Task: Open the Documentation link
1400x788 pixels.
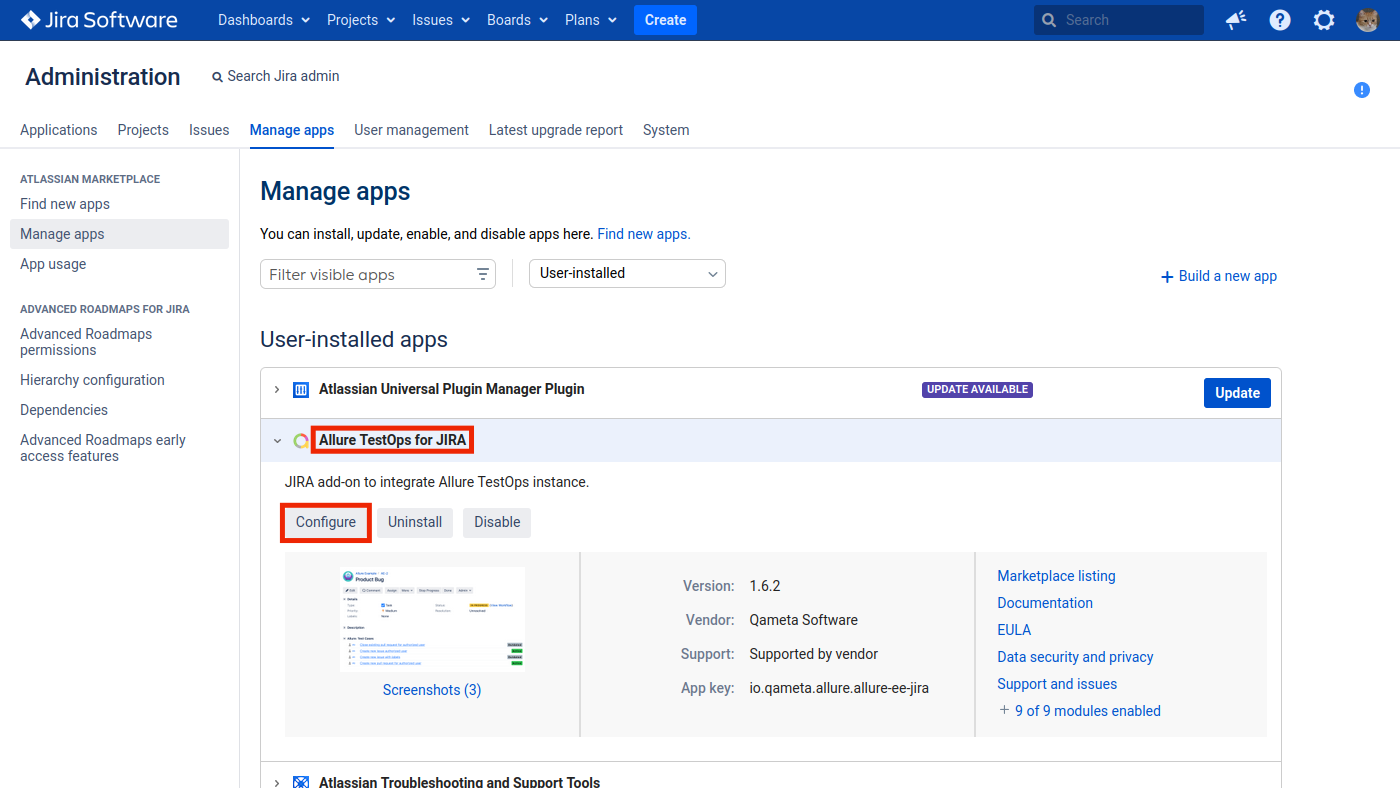Action: pyautogui.click(x=1045, y=603)
